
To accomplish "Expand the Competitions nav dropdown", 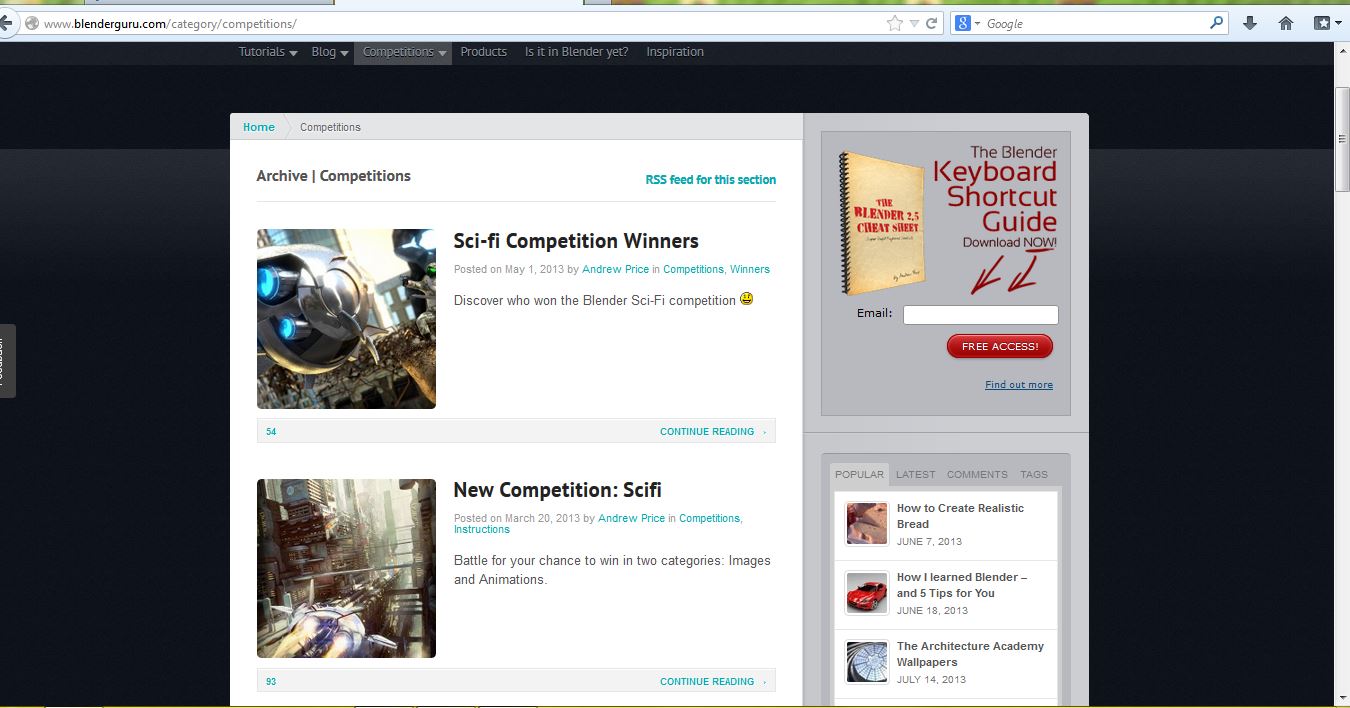I will tap(403, 52).
